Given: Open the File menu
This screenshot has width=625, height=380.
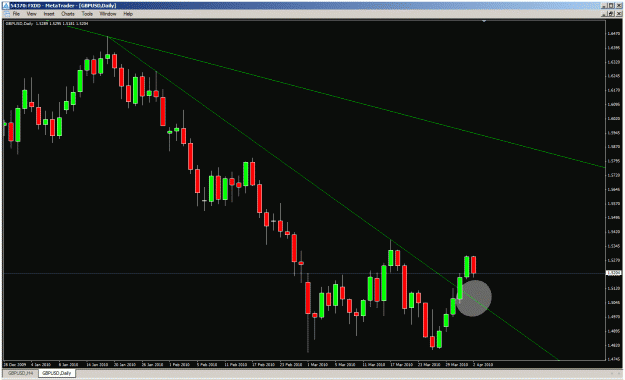Looking at the screenshot, I should [x=16, y=14].
